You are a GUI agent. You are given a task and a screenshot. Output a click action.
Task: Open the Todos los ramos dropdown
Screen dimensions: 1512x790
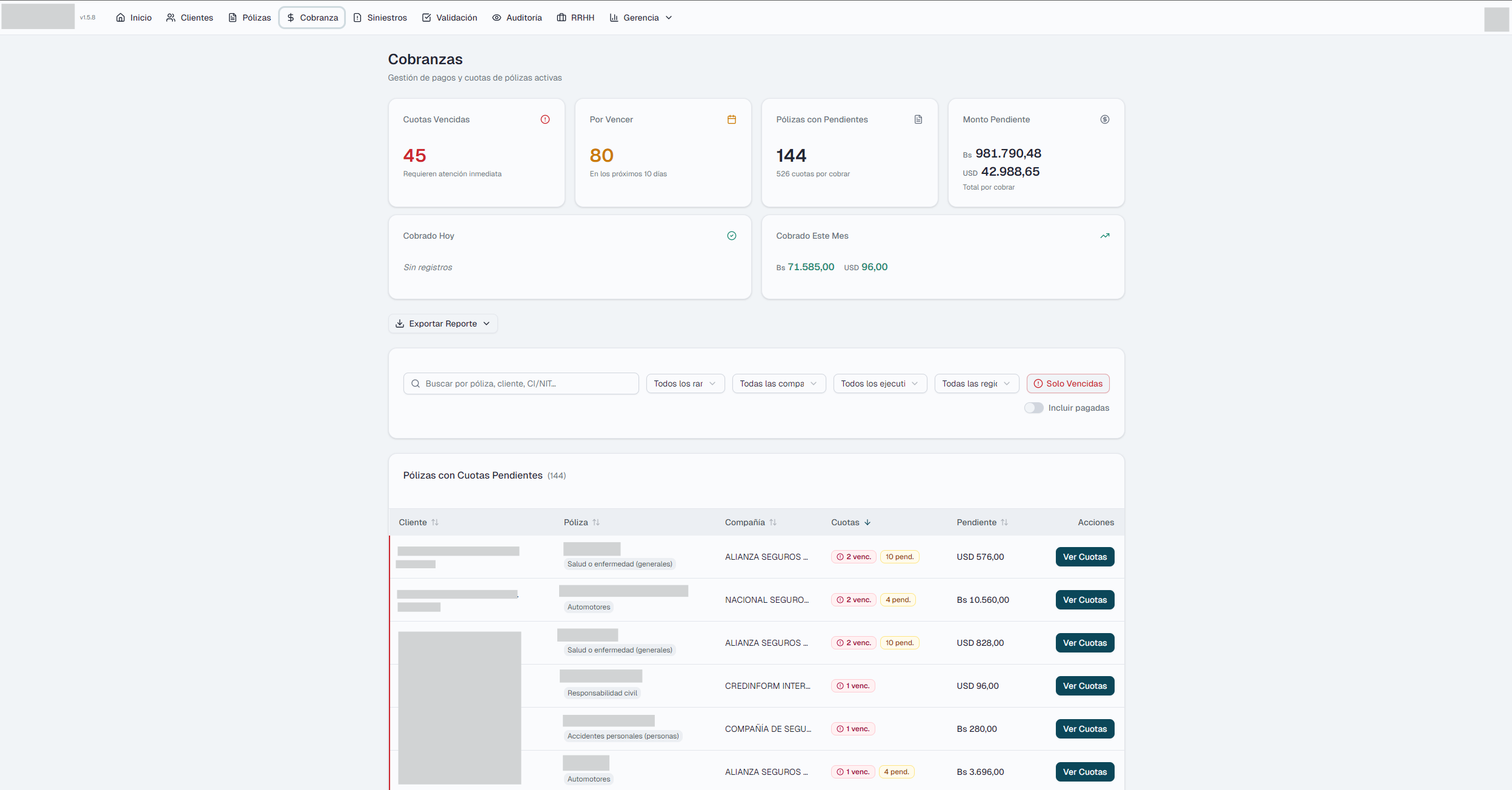[685, 383]
